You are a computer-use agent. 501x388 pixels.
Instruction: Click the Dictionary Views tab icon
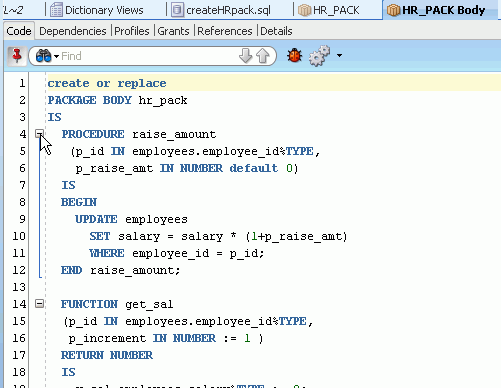coord(56,10)
